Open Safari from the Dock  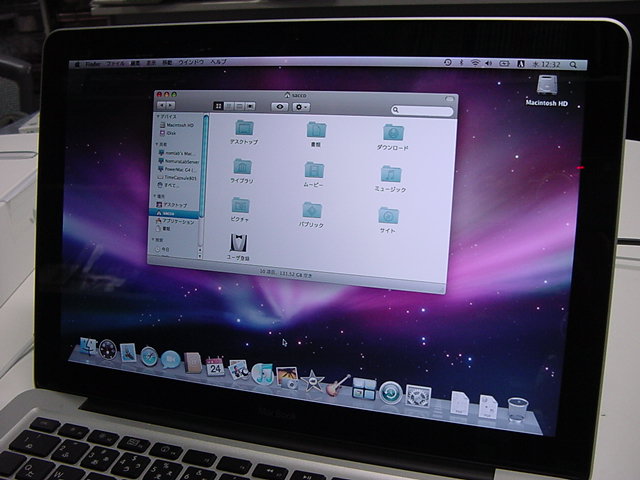click(x=149, y=357)
